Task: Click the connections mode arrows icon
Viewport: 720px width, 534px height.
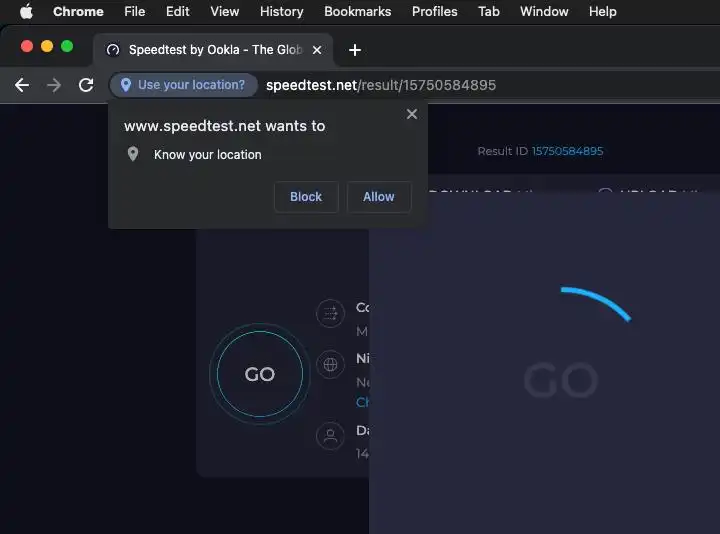Action: pyautogui.click(x=330, y=314)
